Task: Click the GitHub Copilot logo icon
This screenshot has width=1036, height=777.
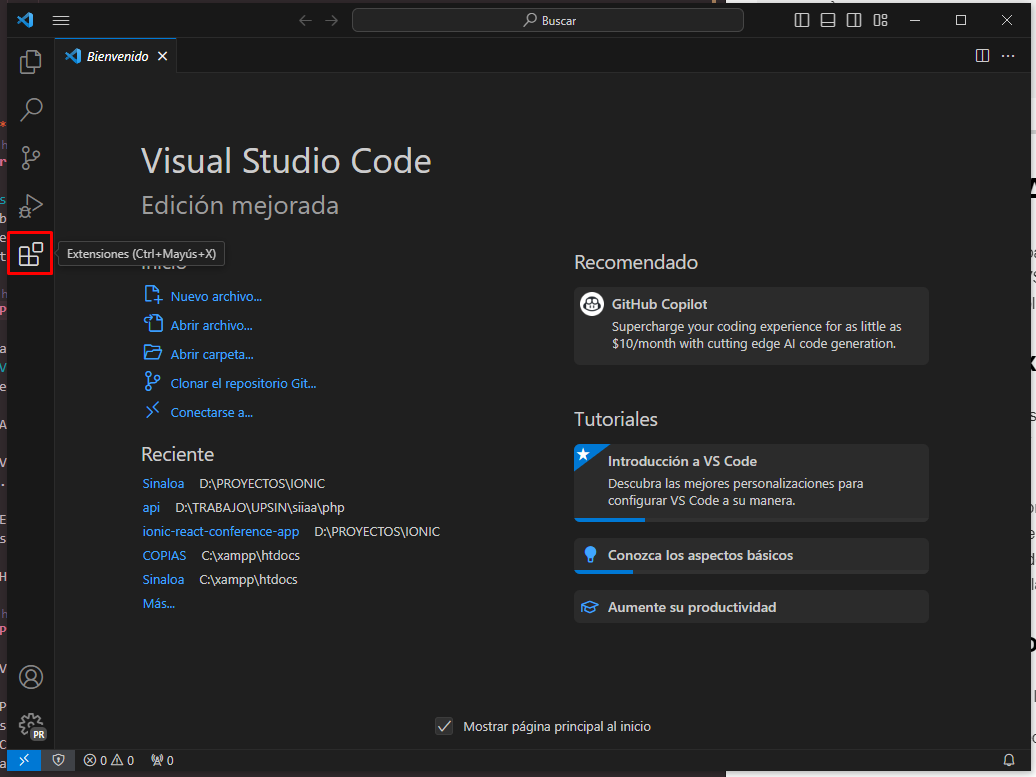Action: (591, 304)
